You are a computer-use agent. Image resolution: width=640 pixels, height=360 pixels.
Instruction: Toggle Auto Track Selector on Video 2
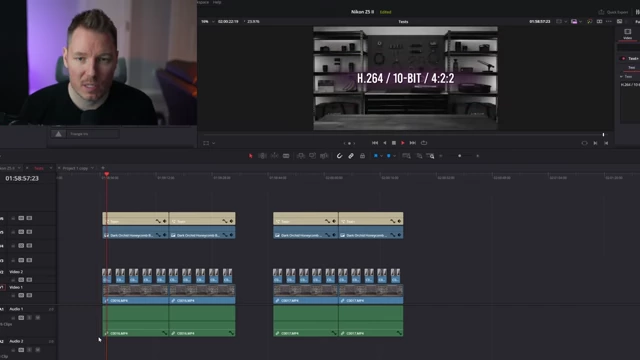pyautogui.click(x=21, y=280)
